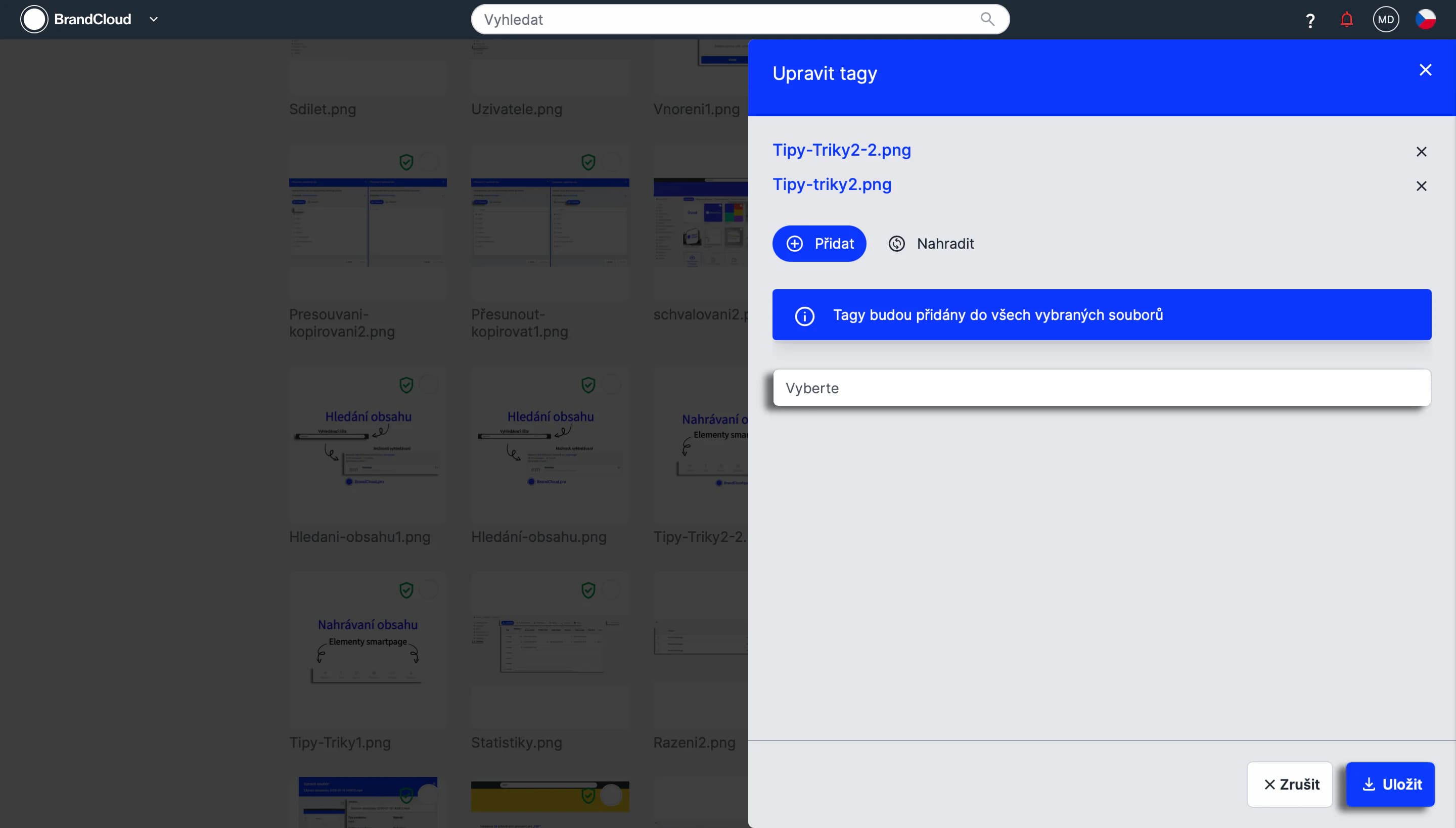Remove Tipy-Triky2-2.png from the selection
The height and width of the screenshot is (828, 1456).
tap(1421, 151)
